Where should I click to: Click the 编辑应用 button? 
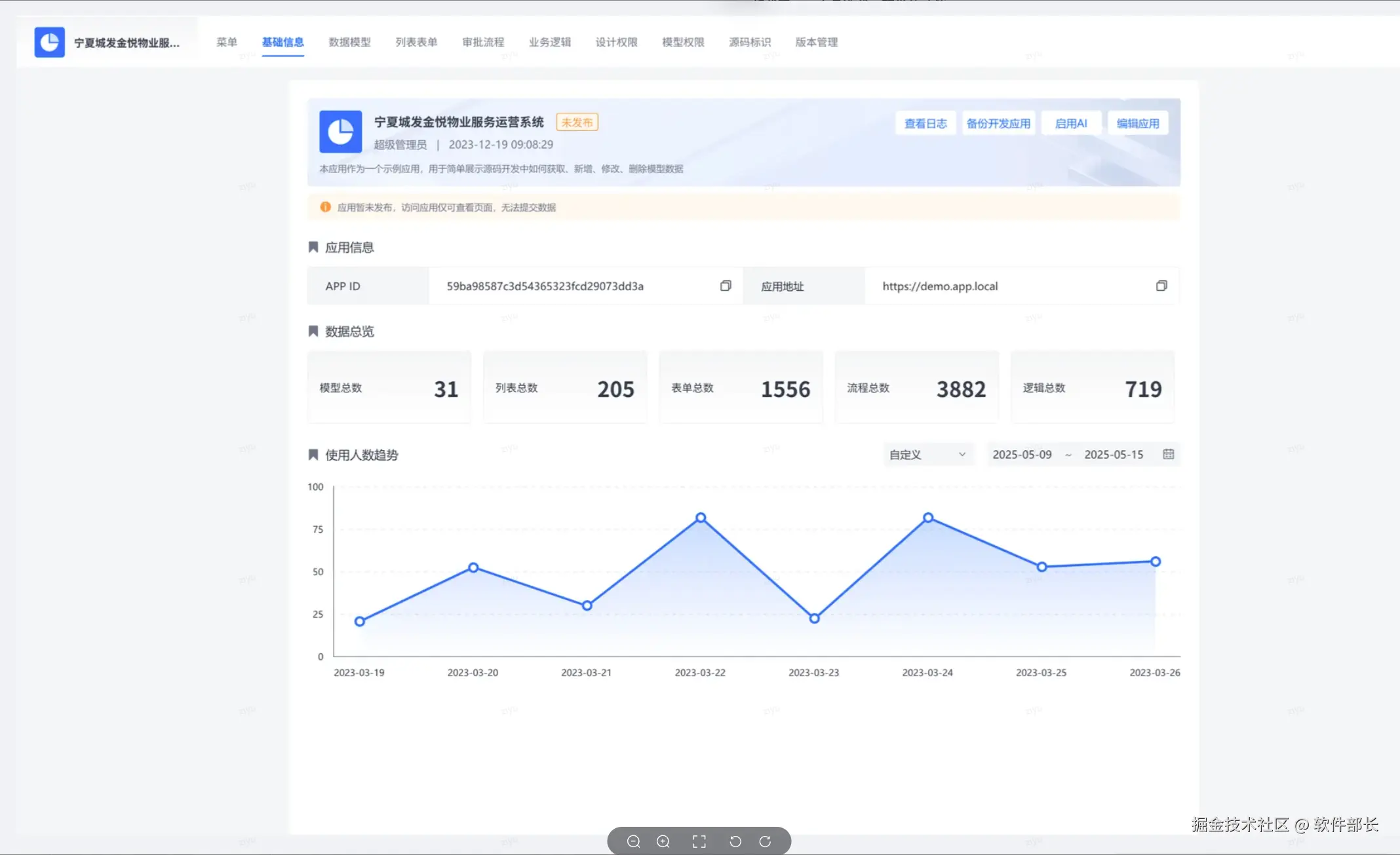click(x=1137, y=123)
